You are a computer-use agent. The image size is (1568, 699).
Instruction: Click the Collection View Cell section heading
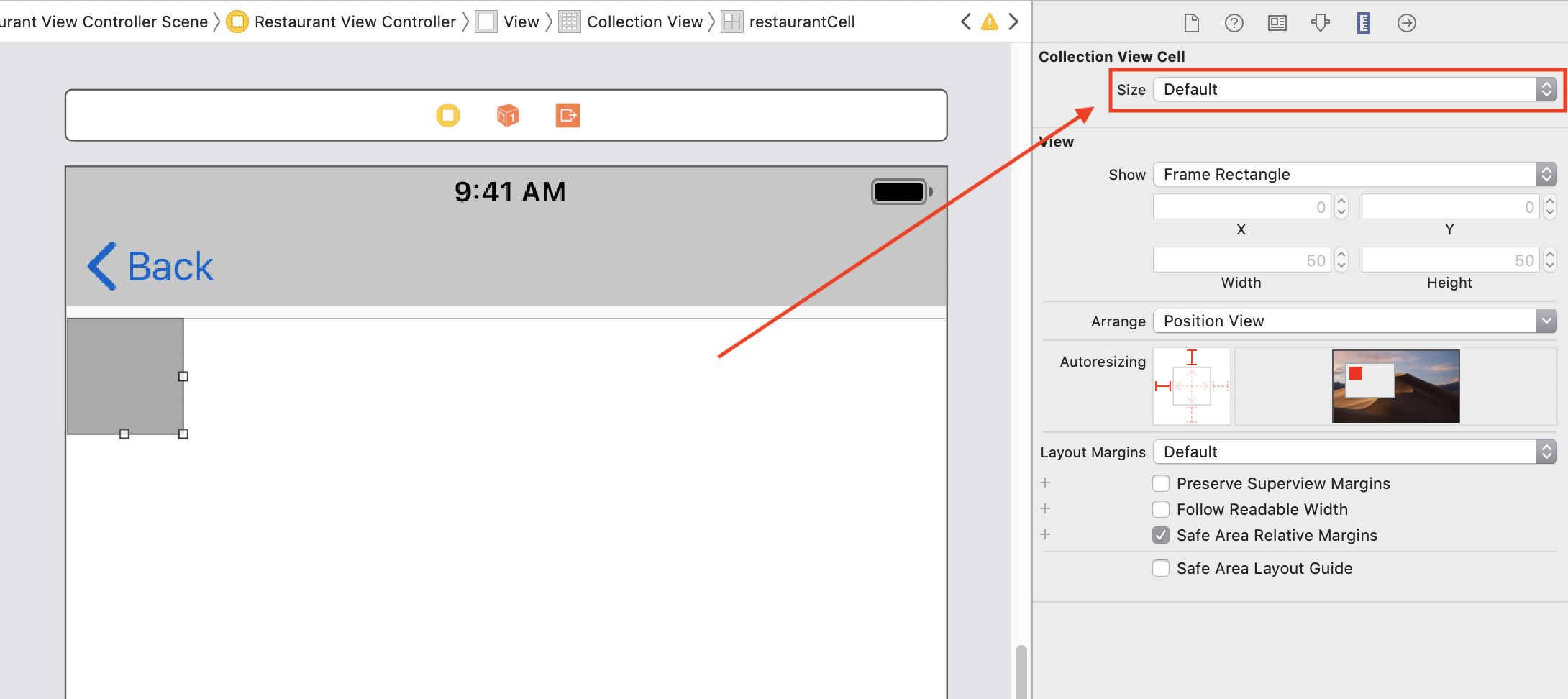click(x=1111, y=57)
